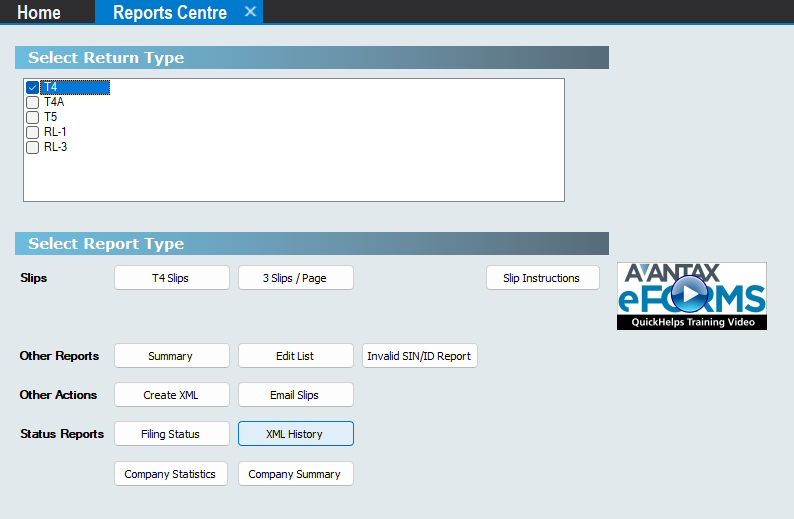Generate the Summary report
Screen dimensions: 794x519
pos(172,356)
